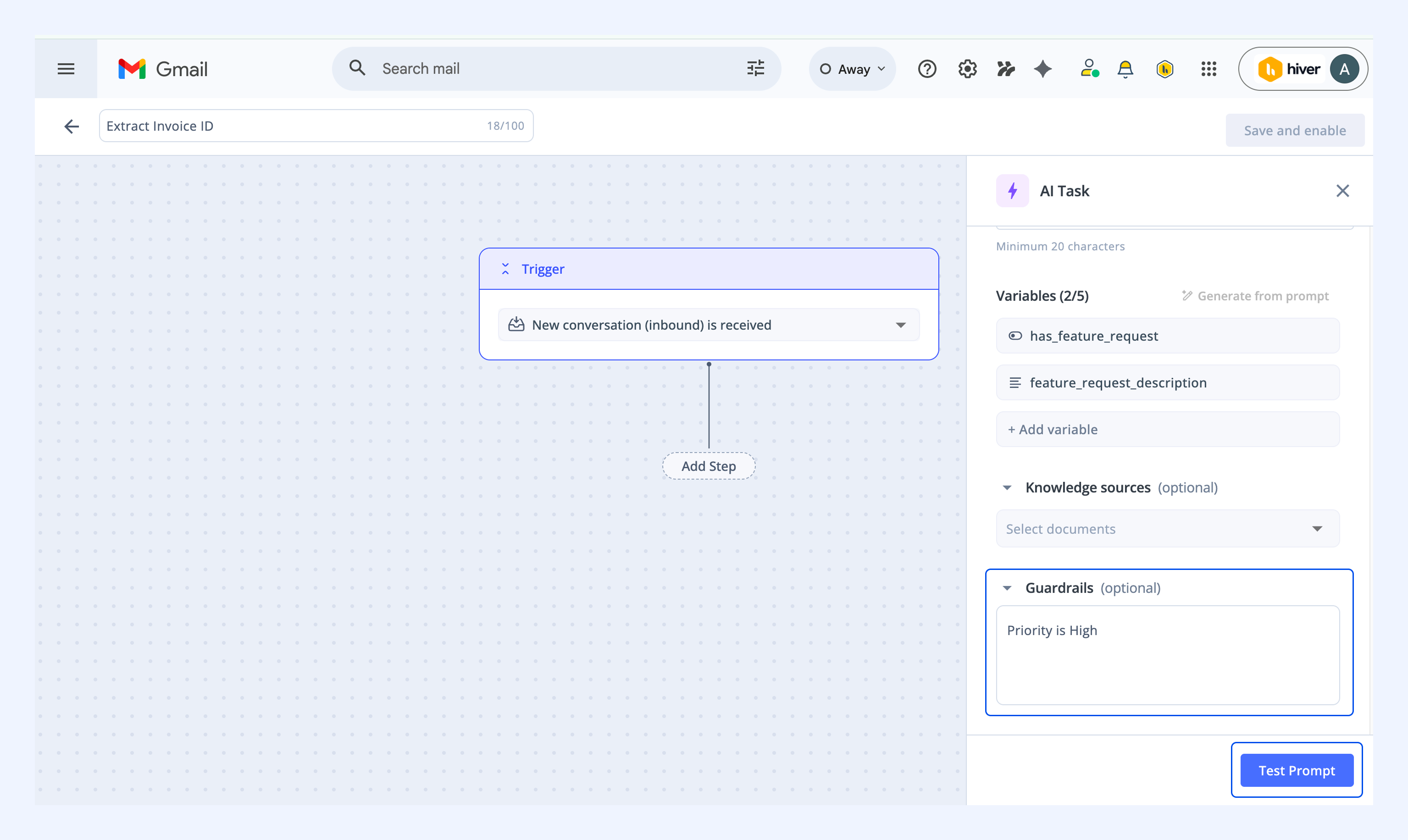Click the Hiver paw toolbar icon
The width and height of the screenshot is (1408, 840).
[x=1006, y=69]
